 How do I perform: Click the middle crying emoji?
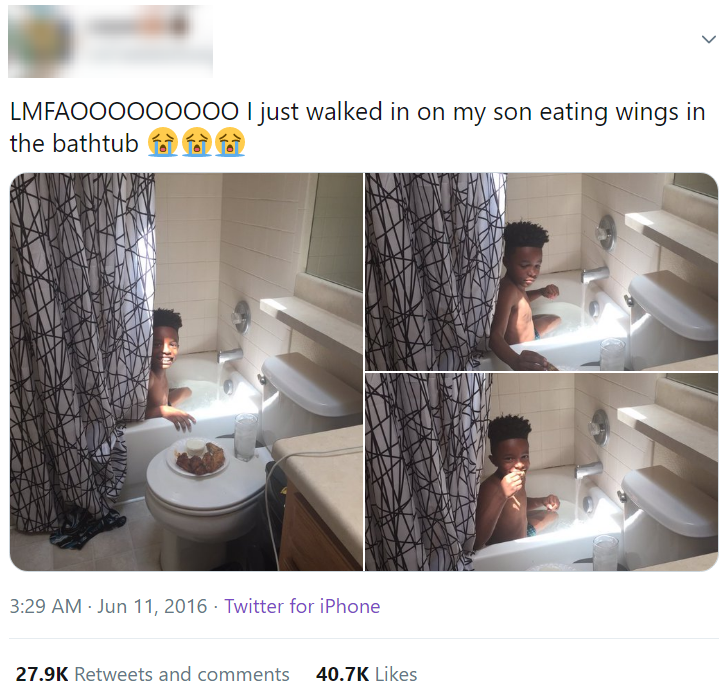(197, 142)
